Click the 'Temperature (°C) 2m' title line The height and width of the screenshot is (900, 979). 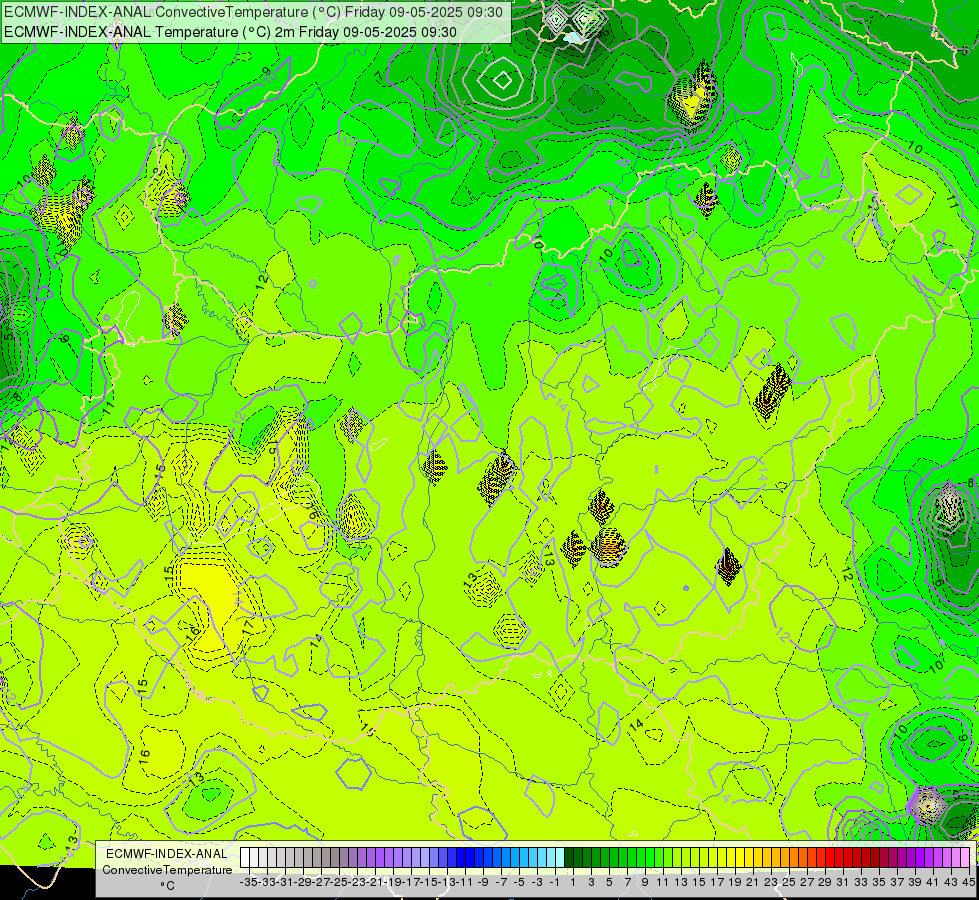point(230,32)
